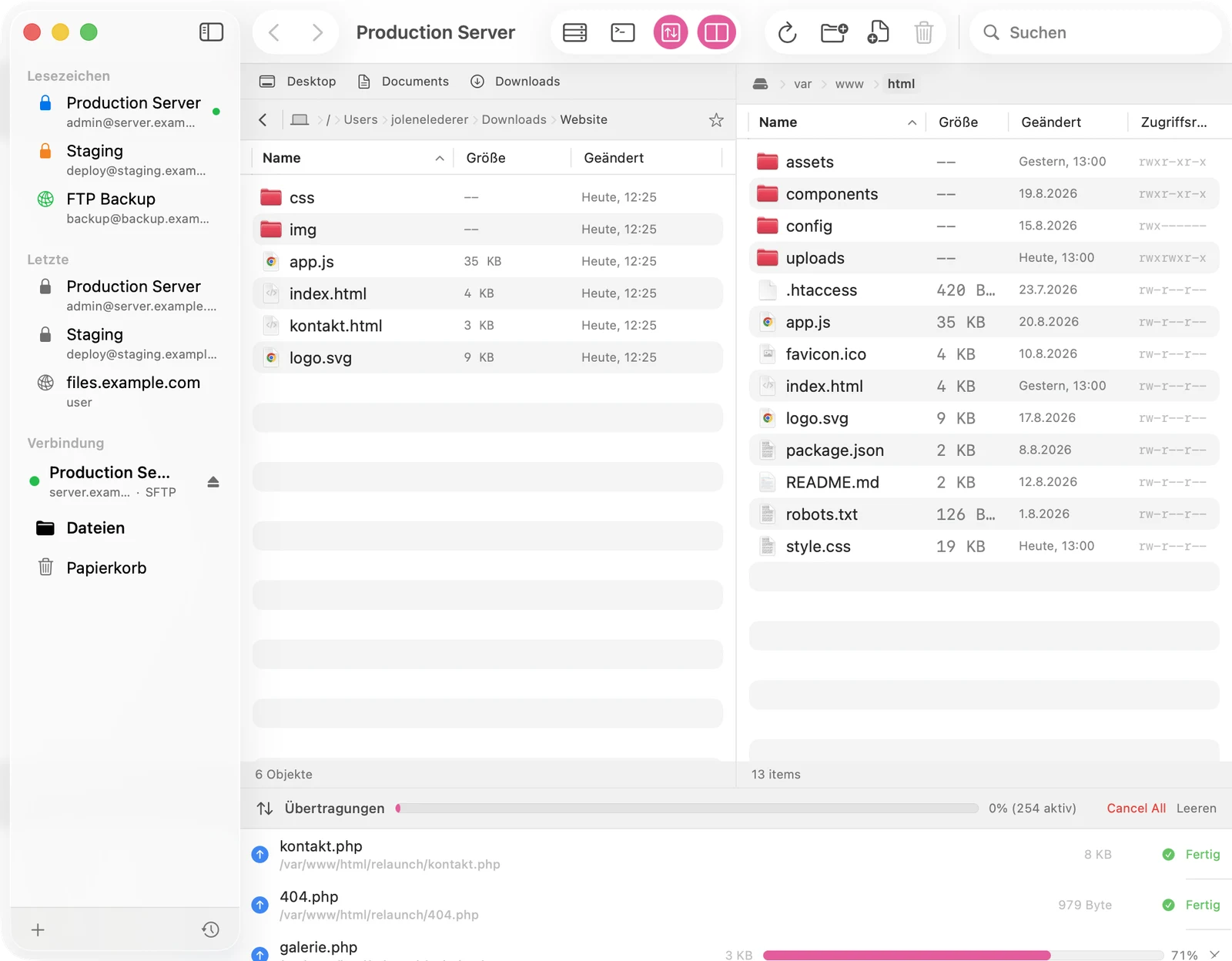The image size is (1232, 961).
Task: Click the Suchen search field
Action: tap(1095, 32)
